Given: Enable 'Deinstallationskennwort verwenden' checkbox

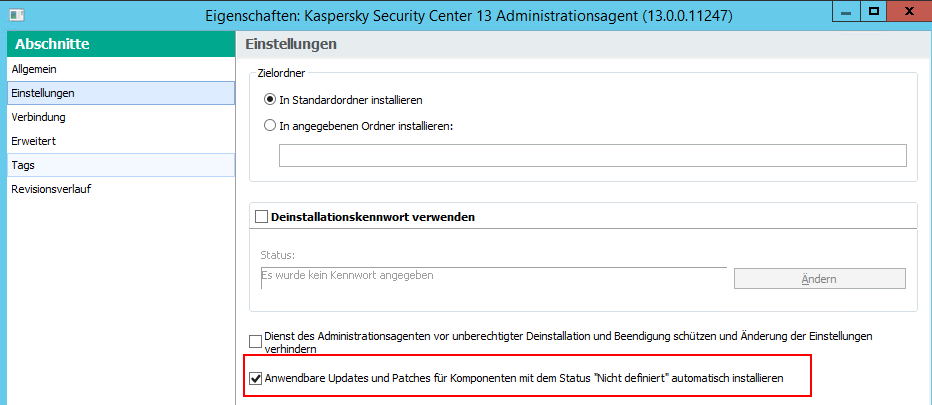Looking at the screenshot, I should click(262, 216).
